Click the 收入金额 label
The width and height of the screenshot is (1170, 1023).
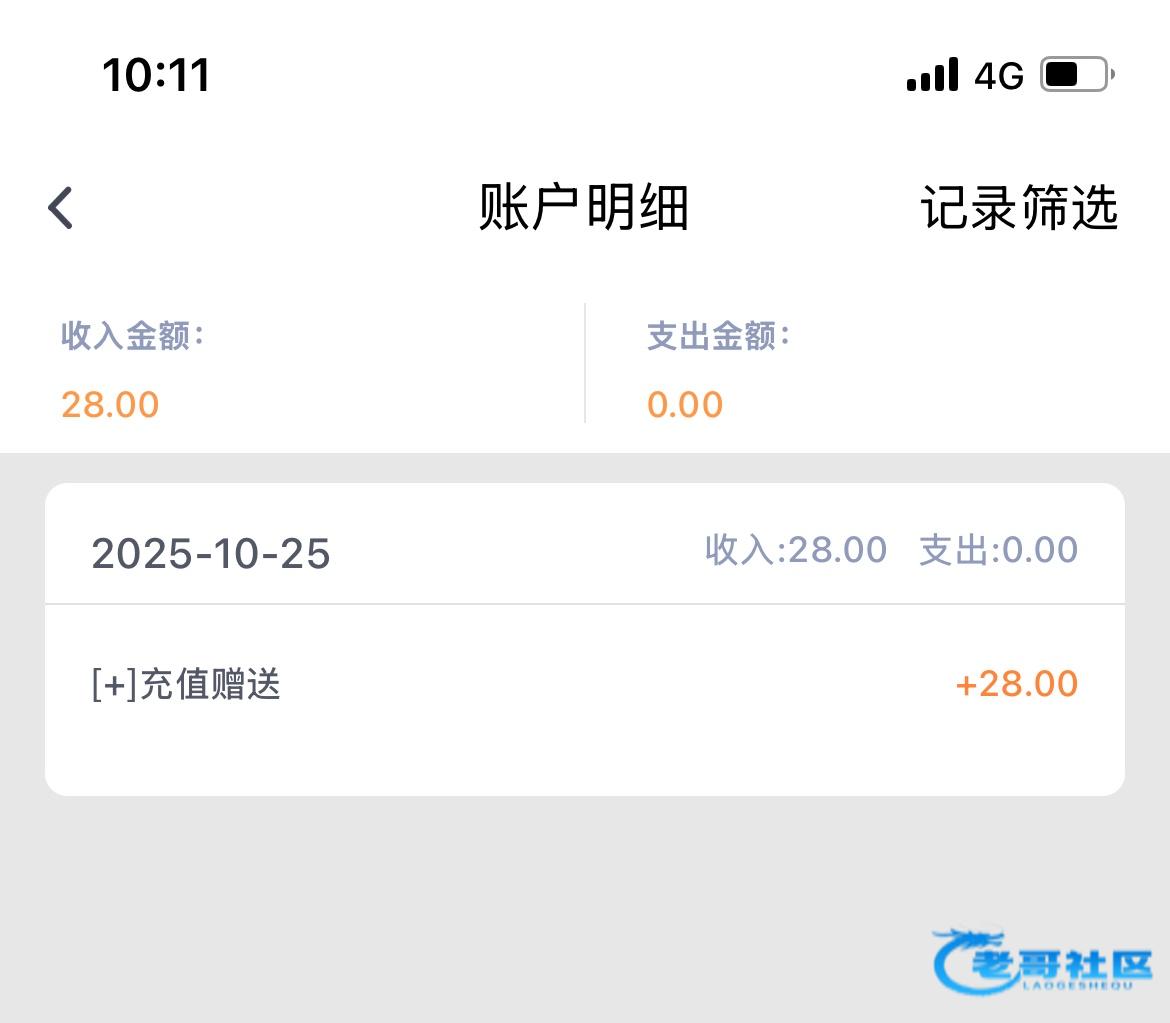(x=132, y=337)
